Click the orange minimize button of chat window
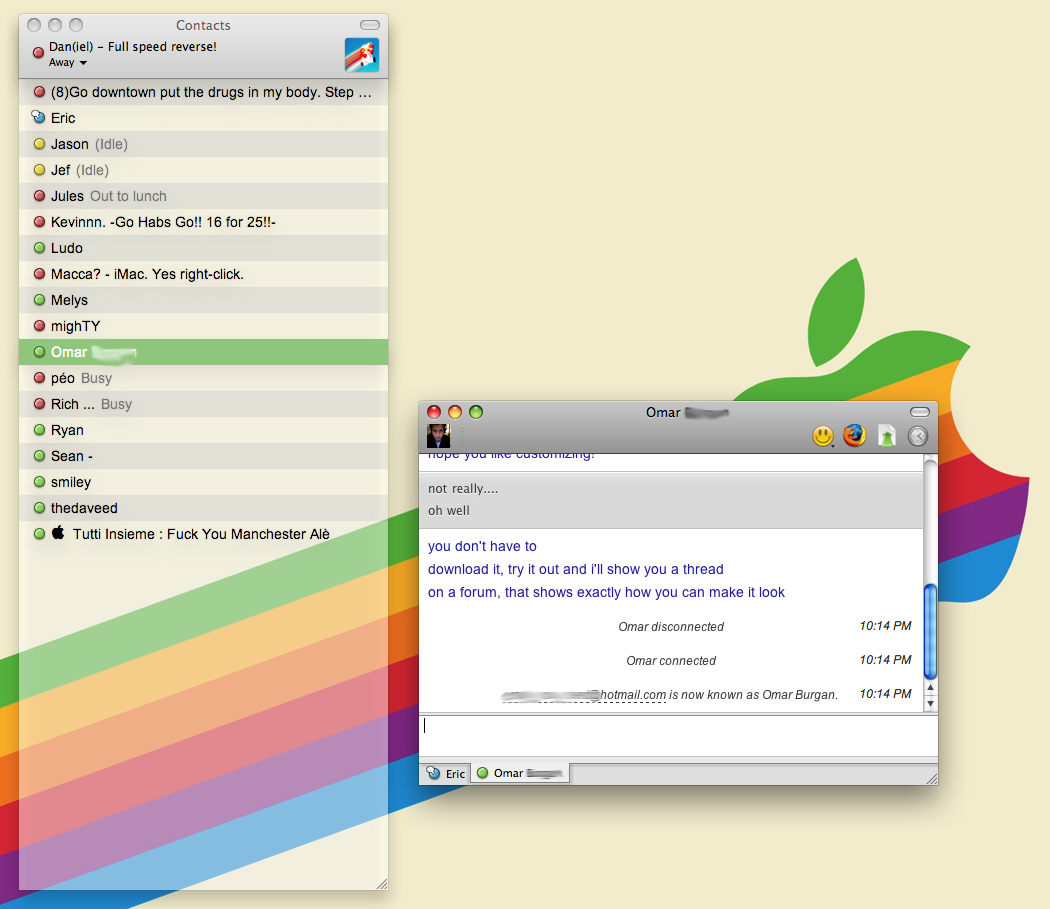Image resolution: width=1050 pixels, height=909 pixels. 455,412
